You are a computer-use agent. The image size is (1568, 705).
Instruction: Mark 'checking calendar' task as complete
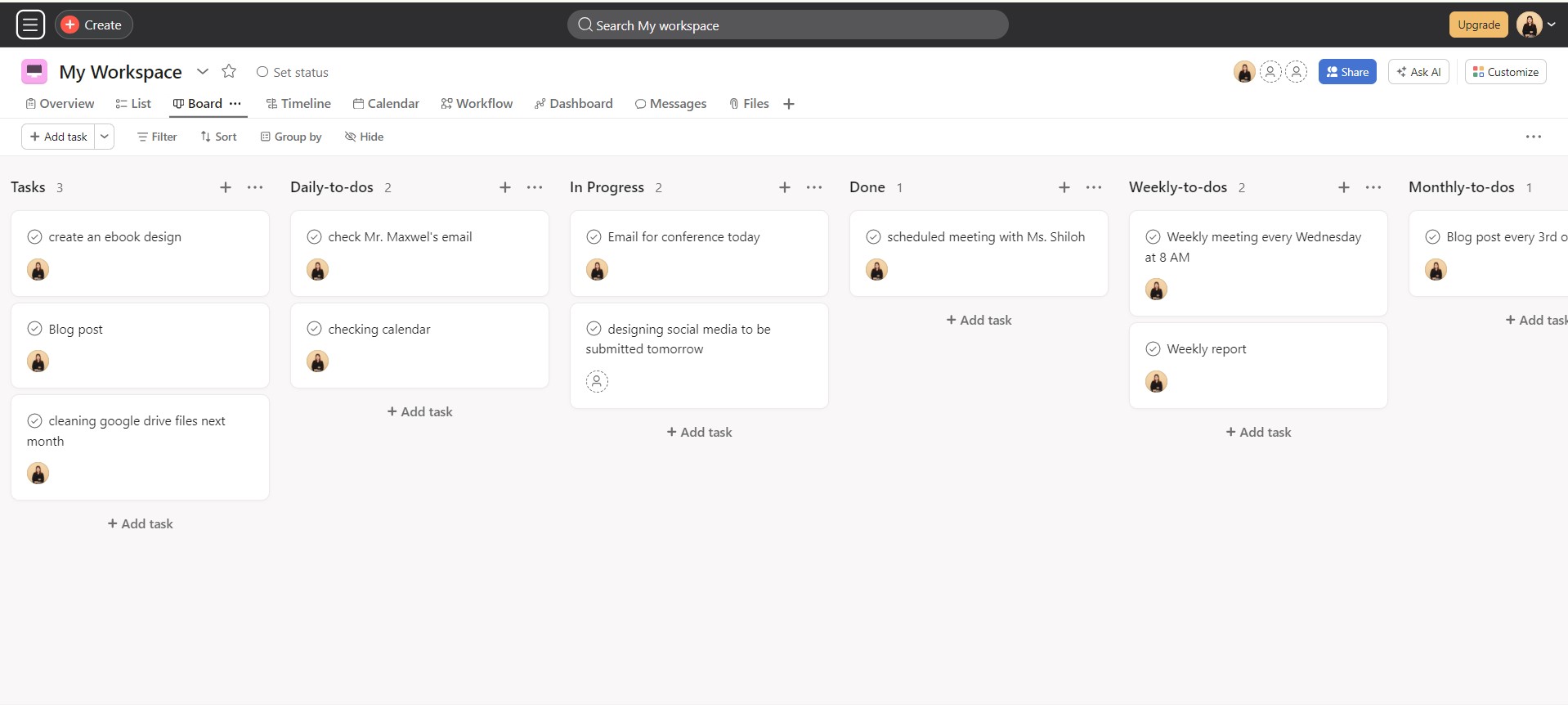[314, 329]
